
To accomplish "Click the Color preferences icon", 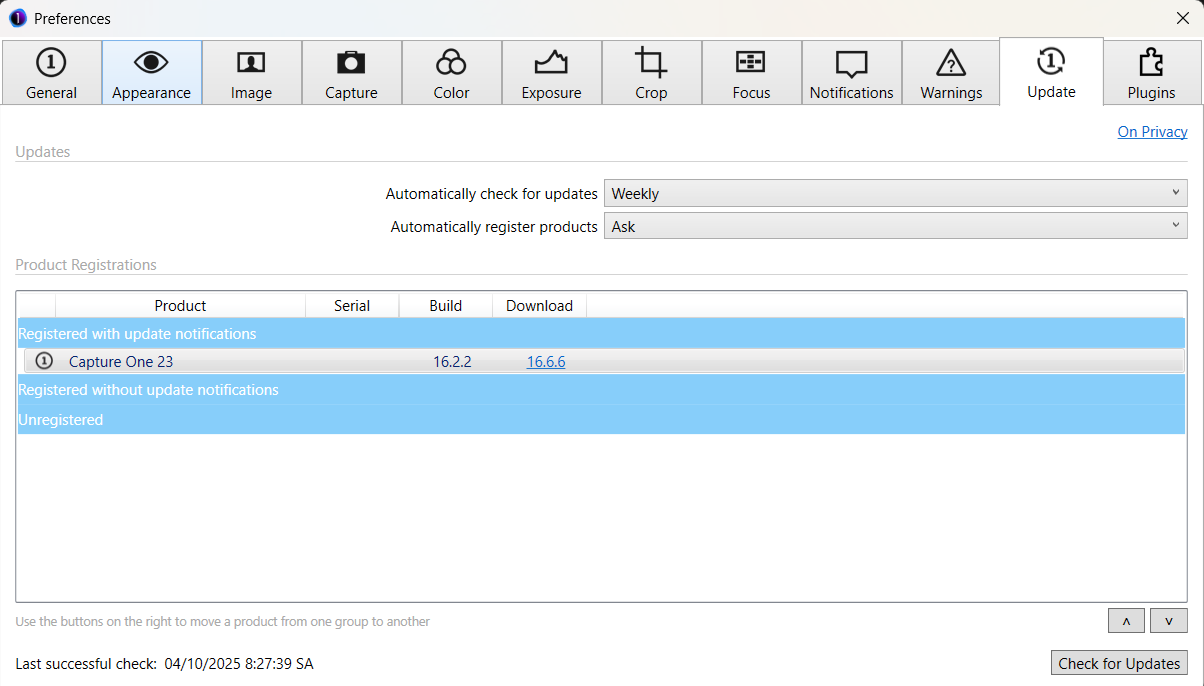I will [x=451, y=62].
